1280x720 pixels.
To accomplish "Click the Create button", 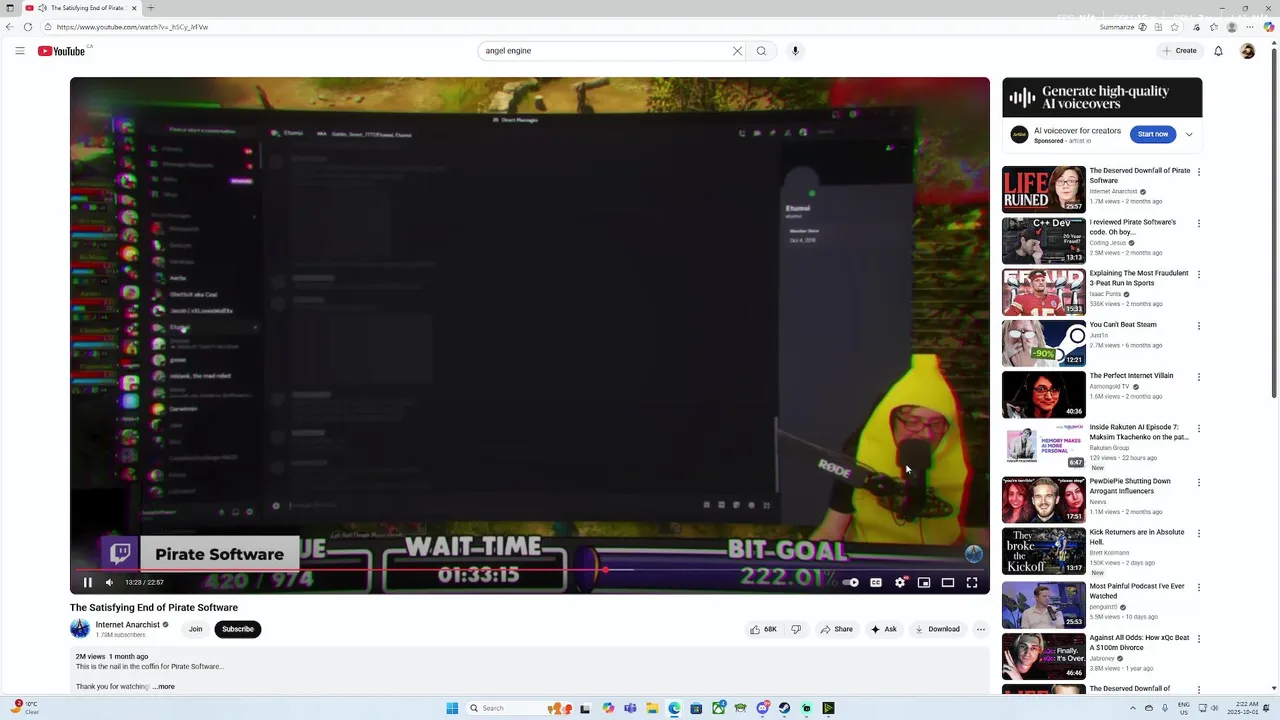I will tap(1179, 51).
